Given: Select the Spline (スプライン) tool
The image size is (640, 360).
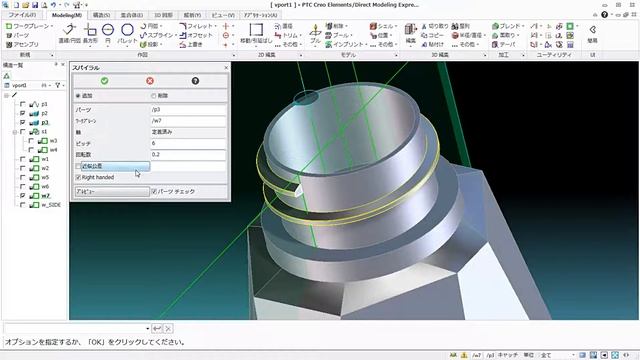Looking at the screenshot, I should pos(157,35).
